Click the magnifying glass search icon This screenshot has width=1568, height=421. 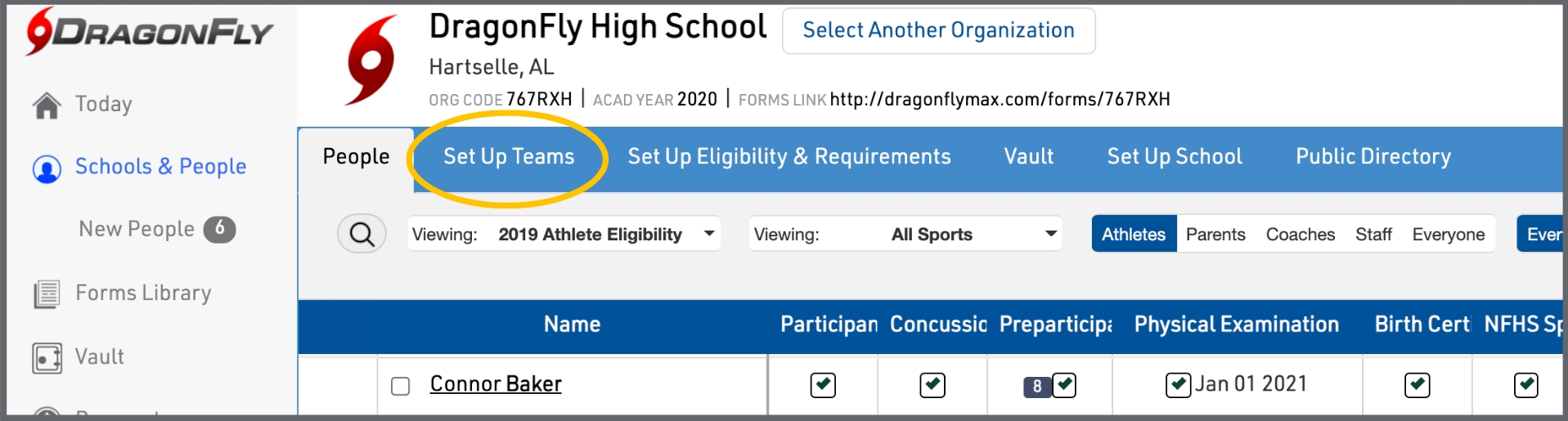362,235
